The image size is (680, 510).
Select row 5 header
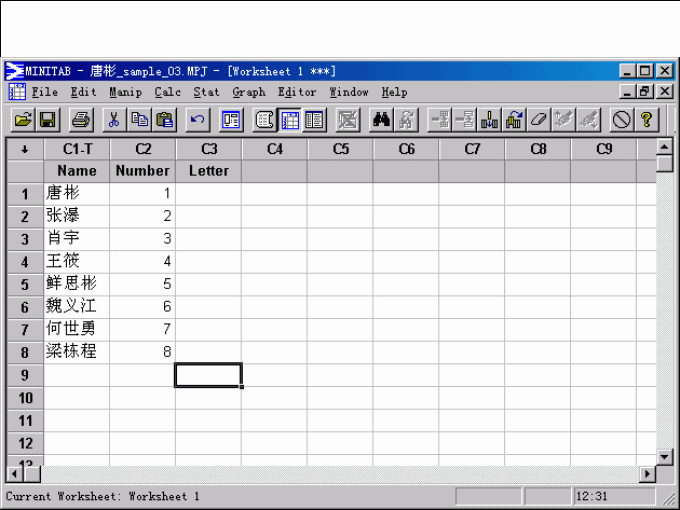pyautogui.click(x=25, y=284)
